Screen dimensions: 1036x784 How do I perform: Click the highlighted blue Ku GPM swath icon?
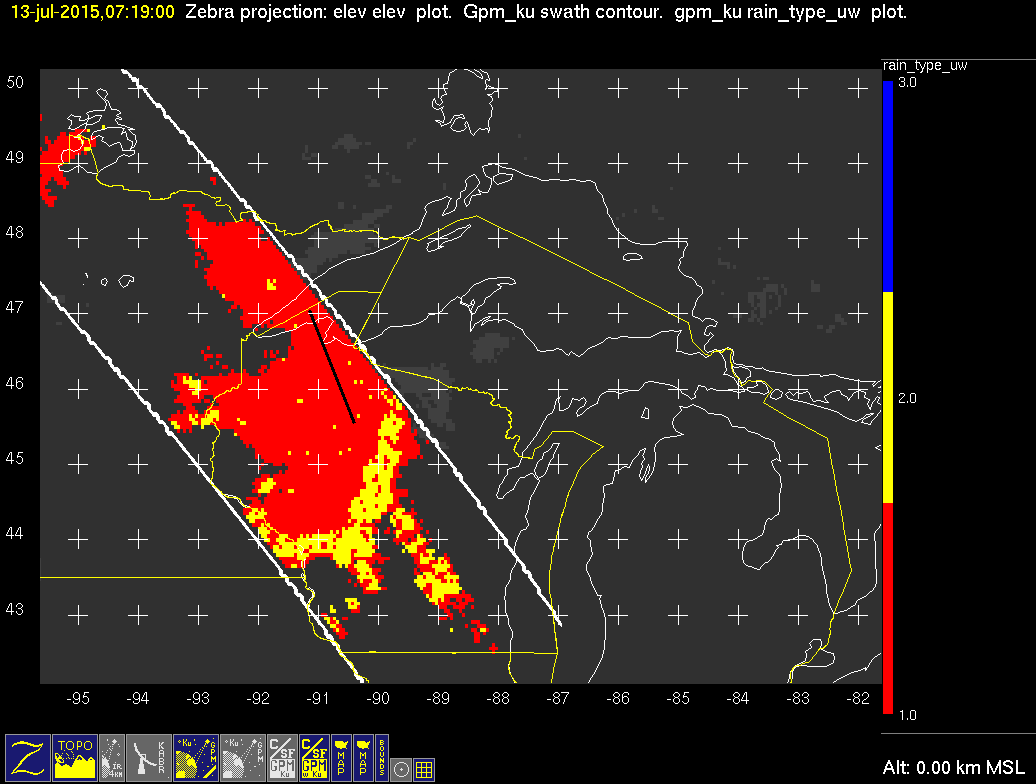pos(195,757)
